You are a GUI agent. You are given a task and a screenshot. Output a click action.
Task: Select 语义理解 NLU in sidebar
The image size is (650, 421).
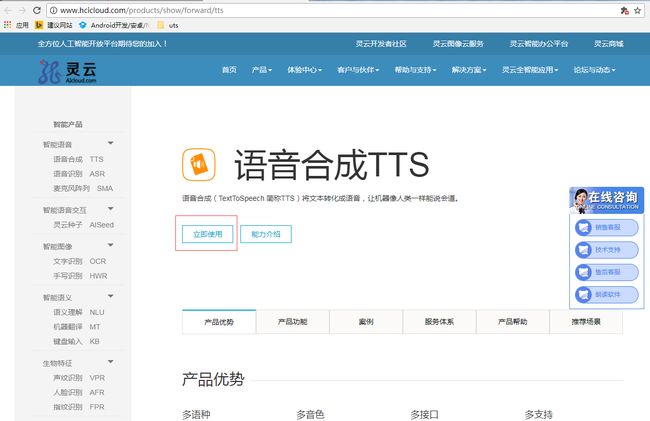click(79, 312)
